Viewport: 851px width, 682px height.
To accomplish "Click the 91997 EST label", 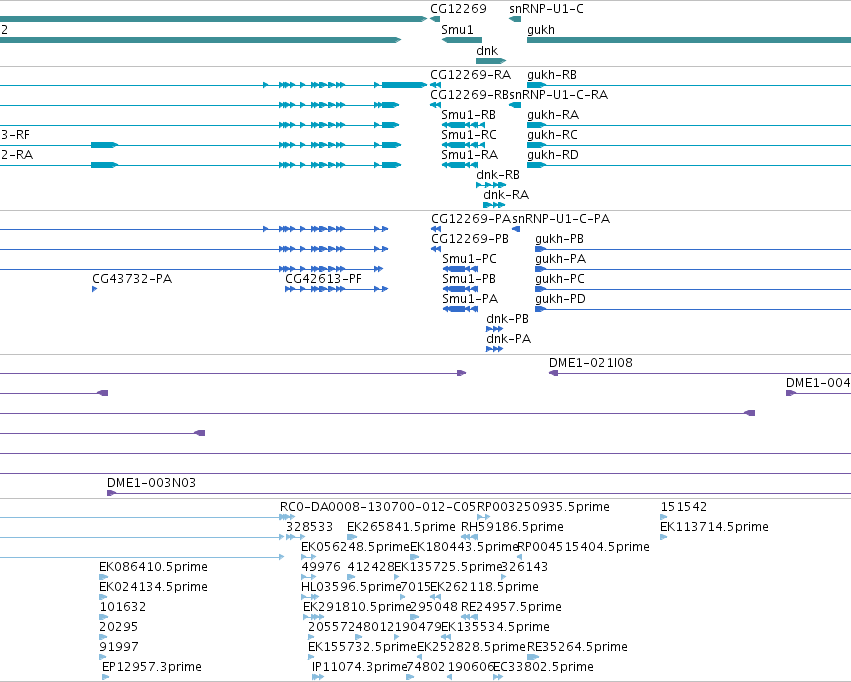I will [x=119, y=647].
